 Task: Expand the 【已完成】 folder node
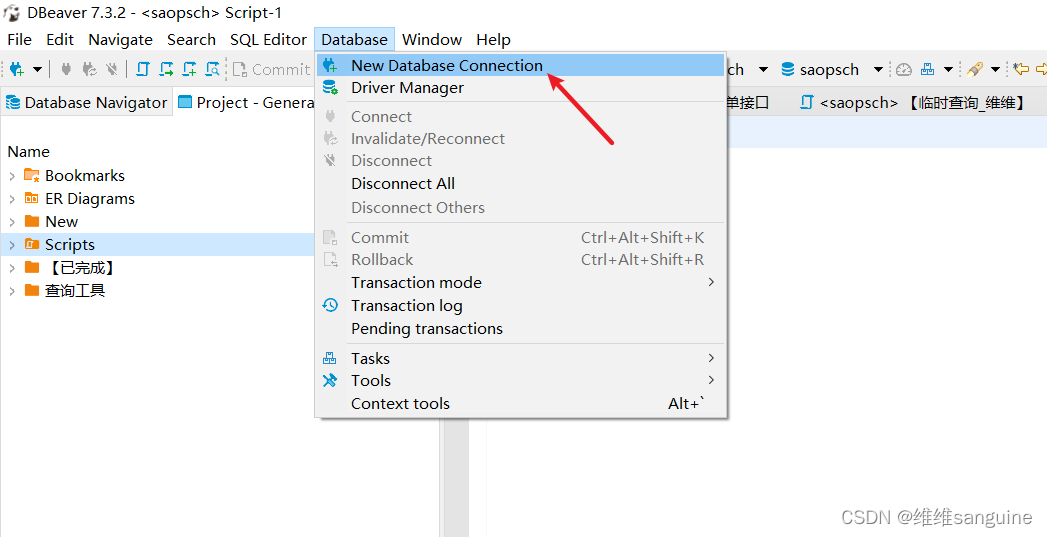click(12, 268)
